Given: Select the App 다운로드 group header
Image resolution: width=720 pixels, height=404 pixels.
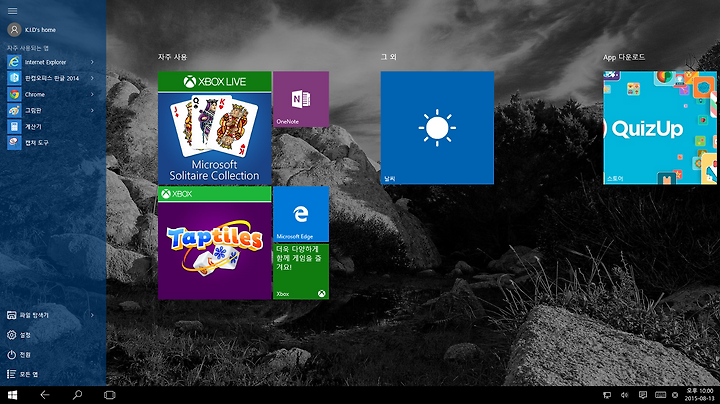Looking at the screenshot, I should [624, 57].
